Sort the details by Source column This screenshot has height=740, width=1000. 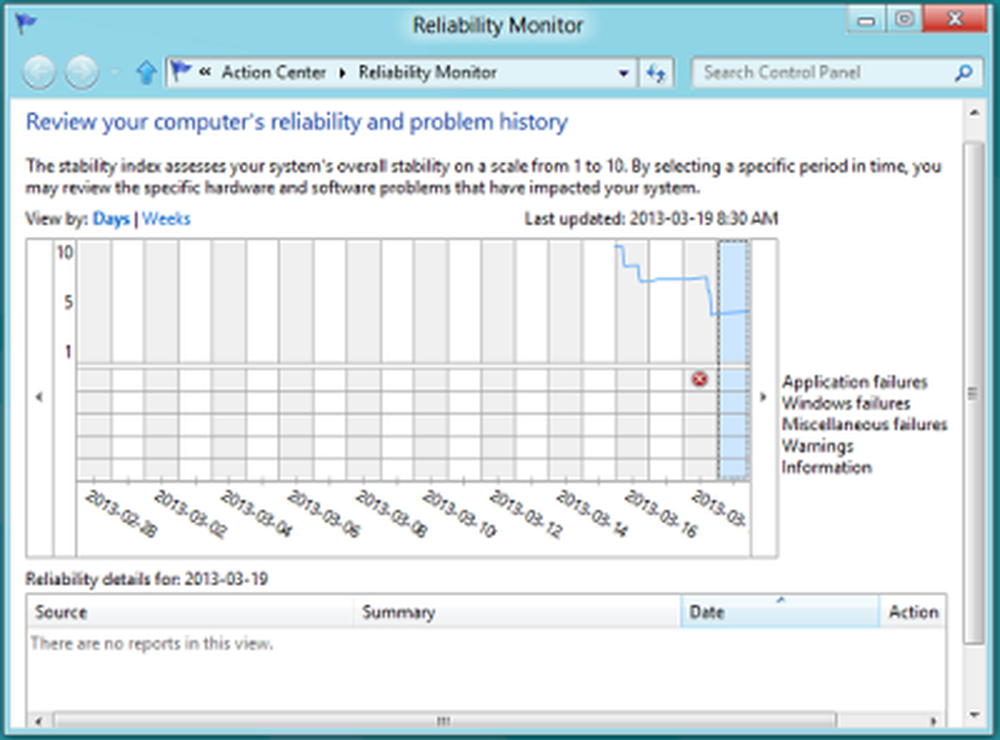point(190,612)
